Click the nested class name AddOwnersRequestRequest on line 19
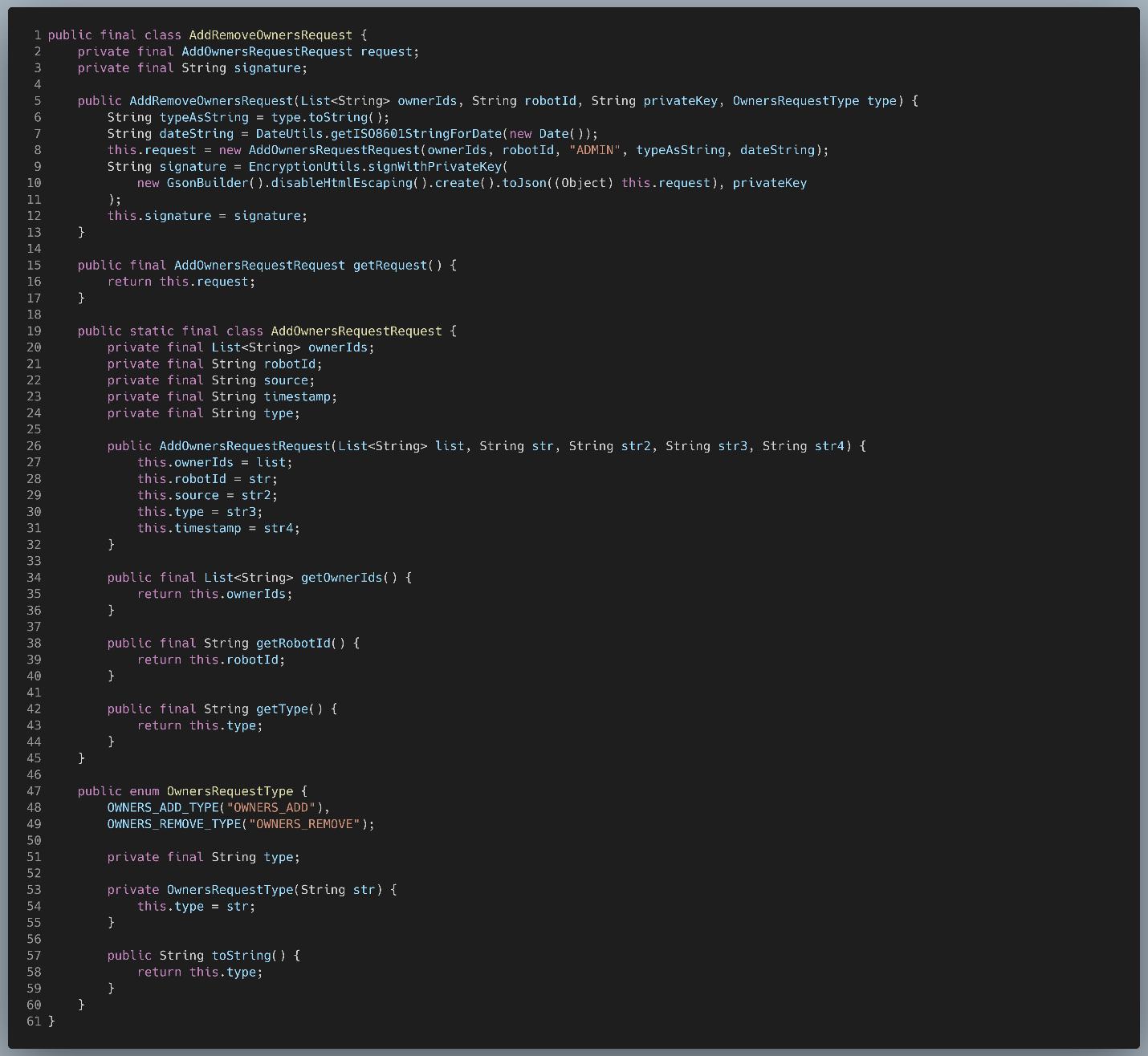 (356, 331)
